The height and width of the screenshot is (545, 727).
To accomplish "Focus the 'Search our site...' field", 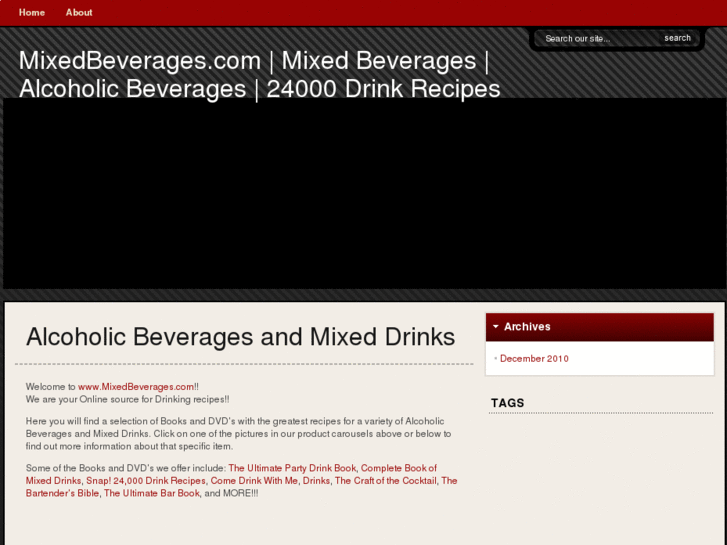I will point(599,38).
